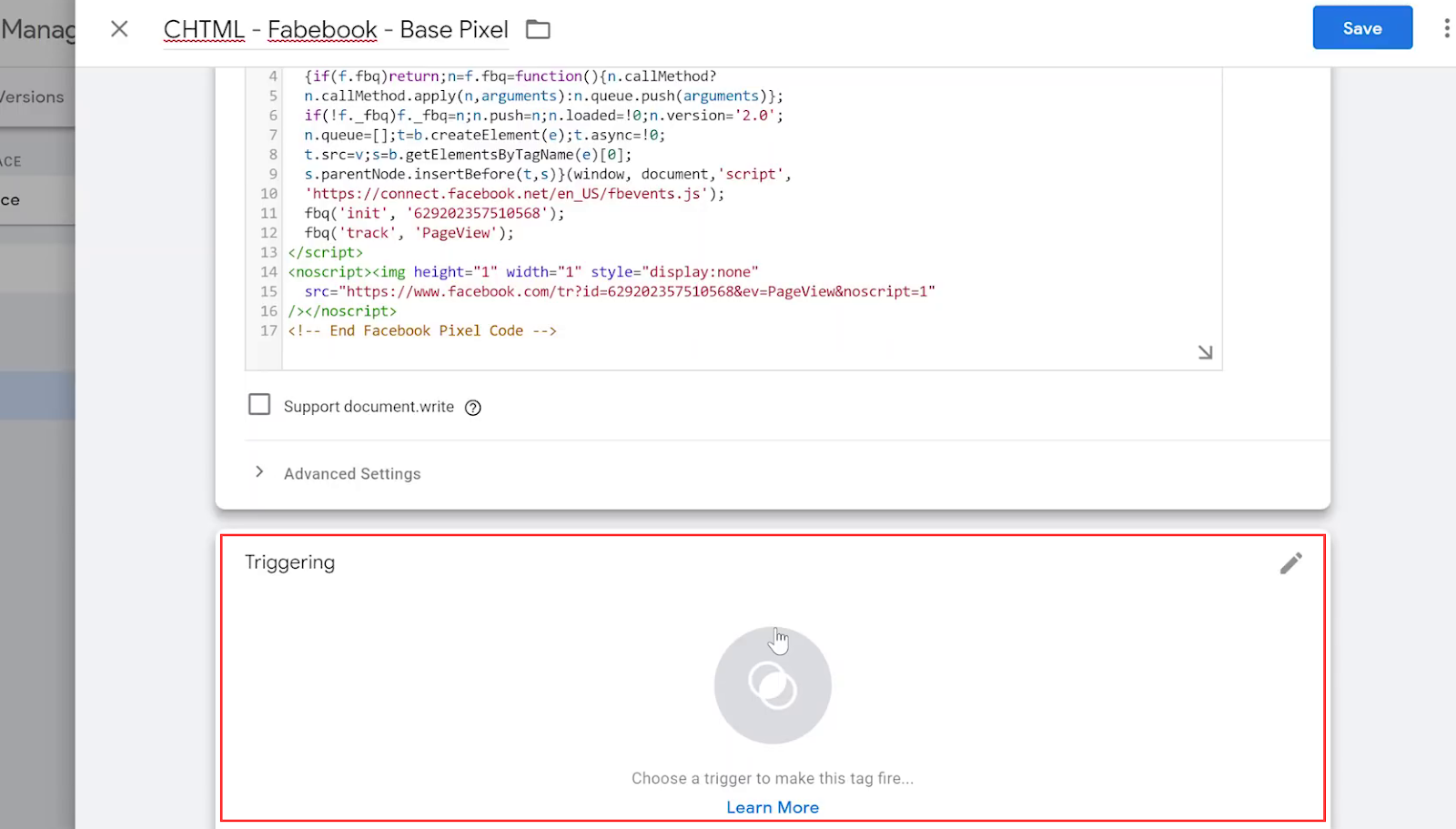Click the Save button
The height and width of the screenshot is (829, 1456).
click(1362, 28)
